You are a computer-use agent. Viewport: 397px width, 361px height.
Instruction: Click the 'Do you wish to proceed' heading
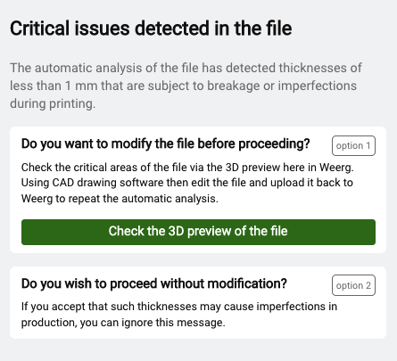(88, 284)
